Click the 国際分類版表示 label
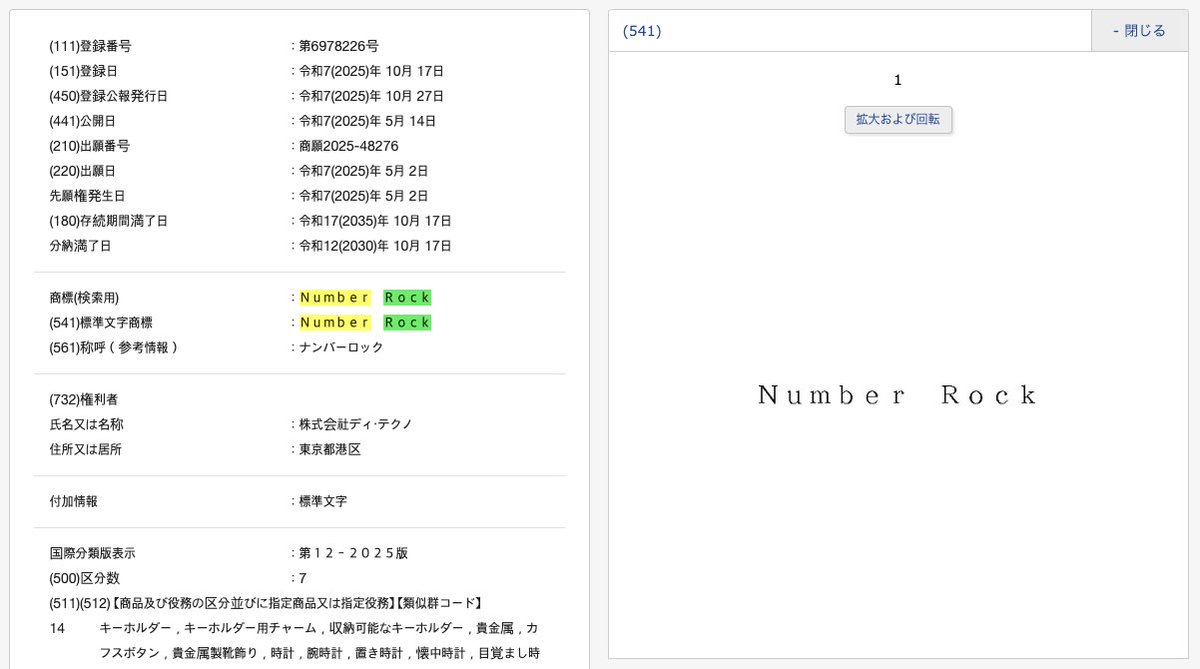 tap(92, 553)
